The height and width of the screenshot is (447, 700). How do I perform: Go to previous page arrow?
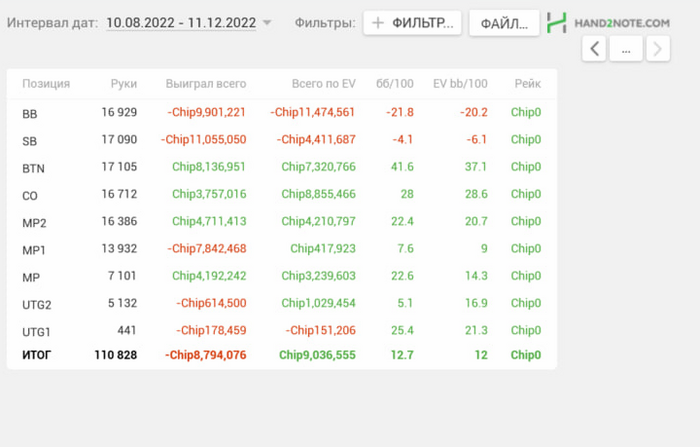tap(594, 48)
